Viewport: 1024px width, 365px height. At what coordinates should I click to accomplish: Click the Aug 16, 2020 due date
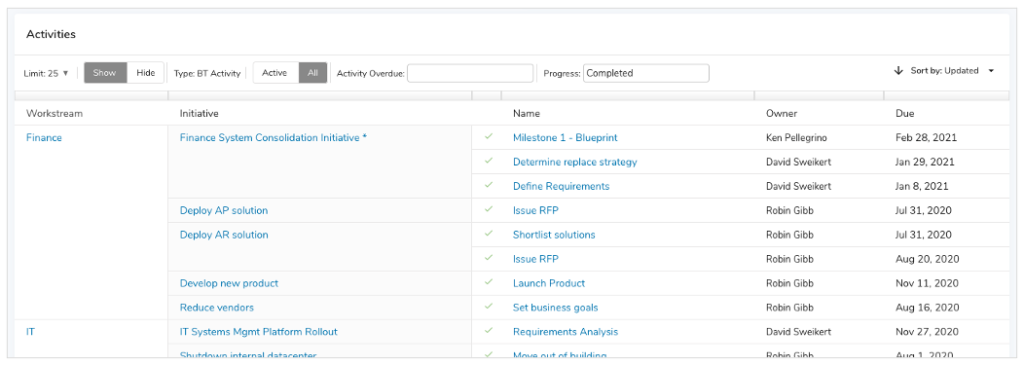click(927, 307)
